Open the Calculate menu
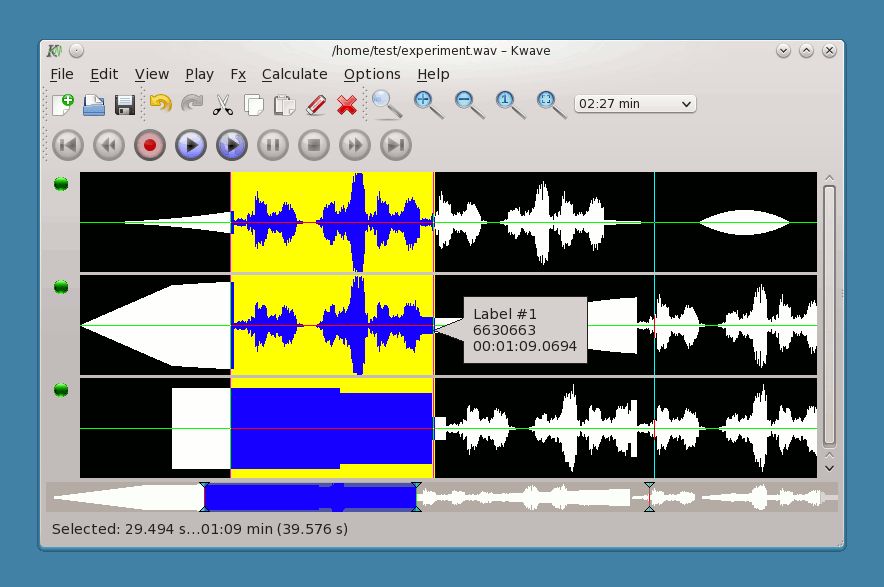884x587 pixels. (294, 74)
